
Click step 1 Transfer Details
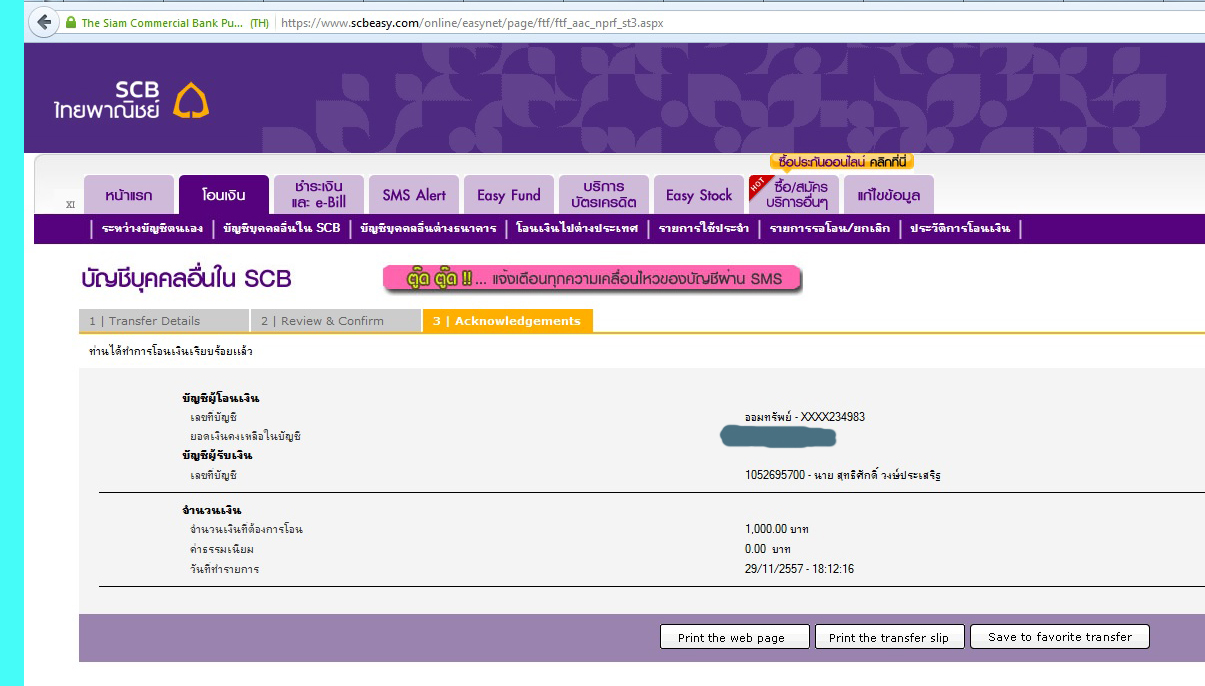pos(164,321)
